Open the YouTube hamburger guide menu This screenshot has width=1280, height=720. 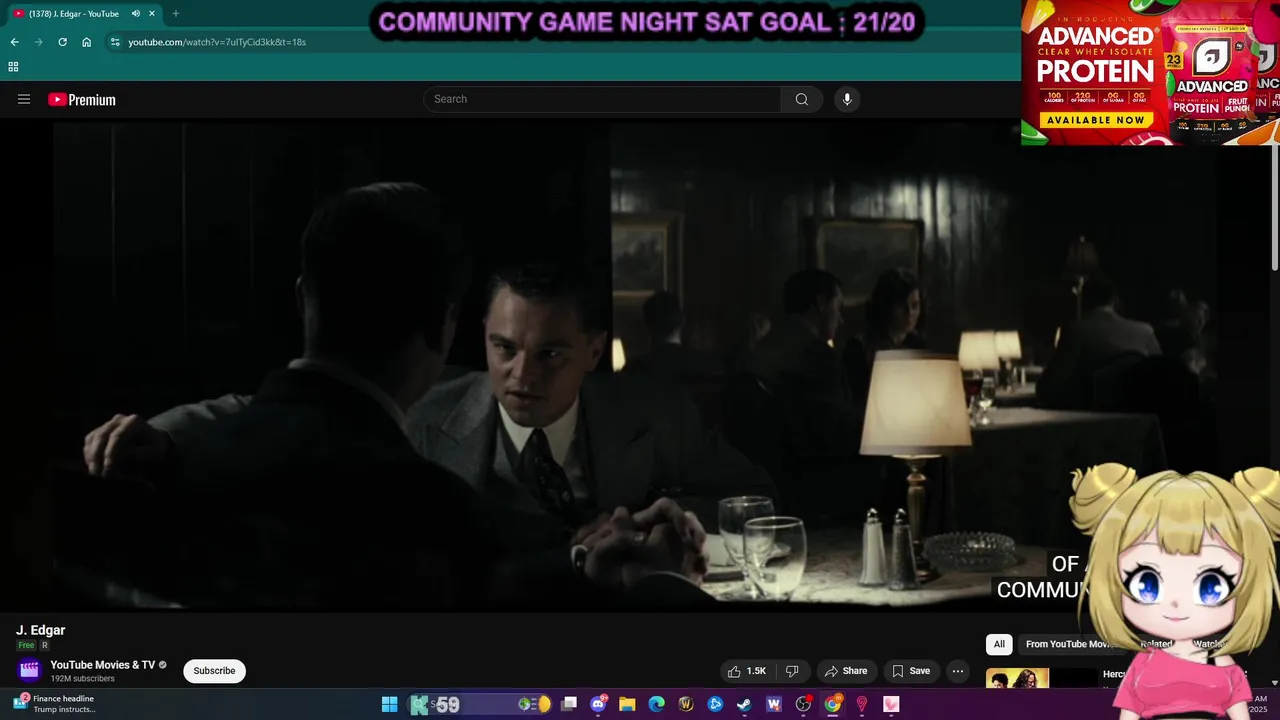[24, 99]
